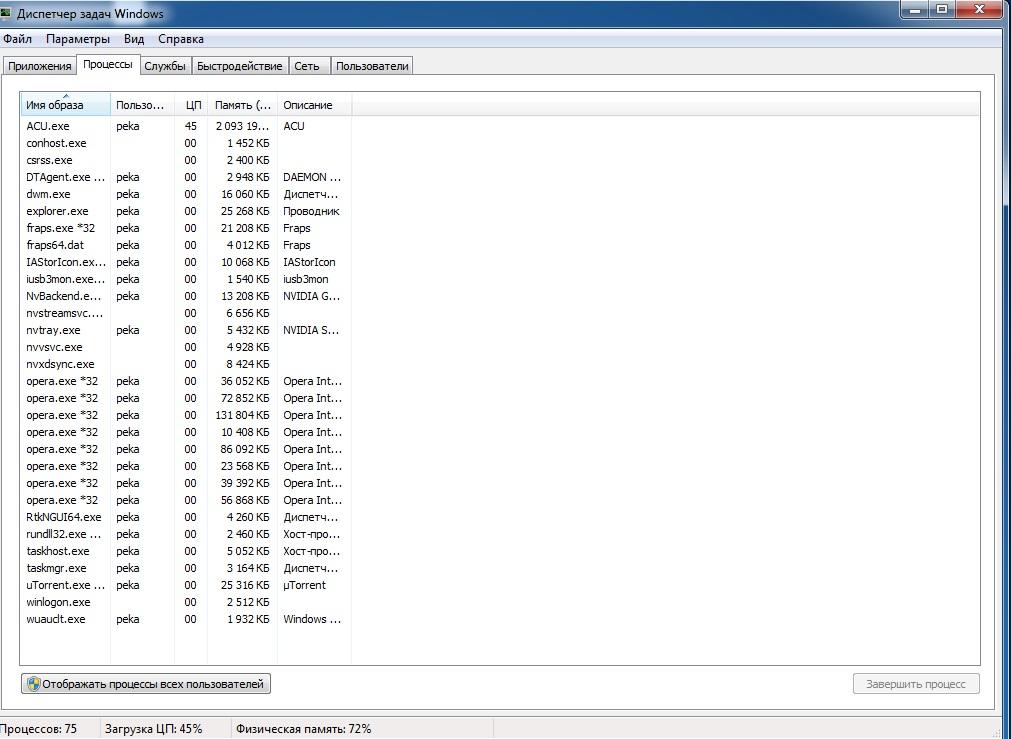Select the DTAgent.exe process
Viewport: 1011px width, 739px height.
pyautogui.click(x=186, y=177)
